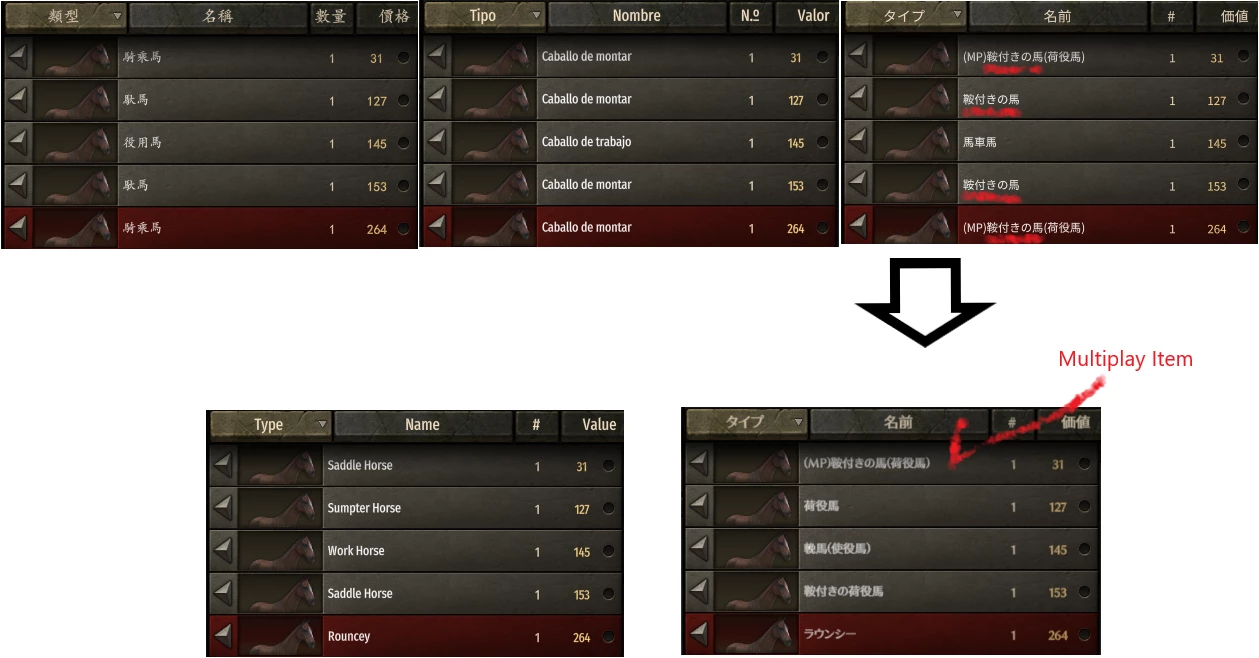Open the 類型 filter dropdown
This screenshot has width=1259, height=658.
66,16
